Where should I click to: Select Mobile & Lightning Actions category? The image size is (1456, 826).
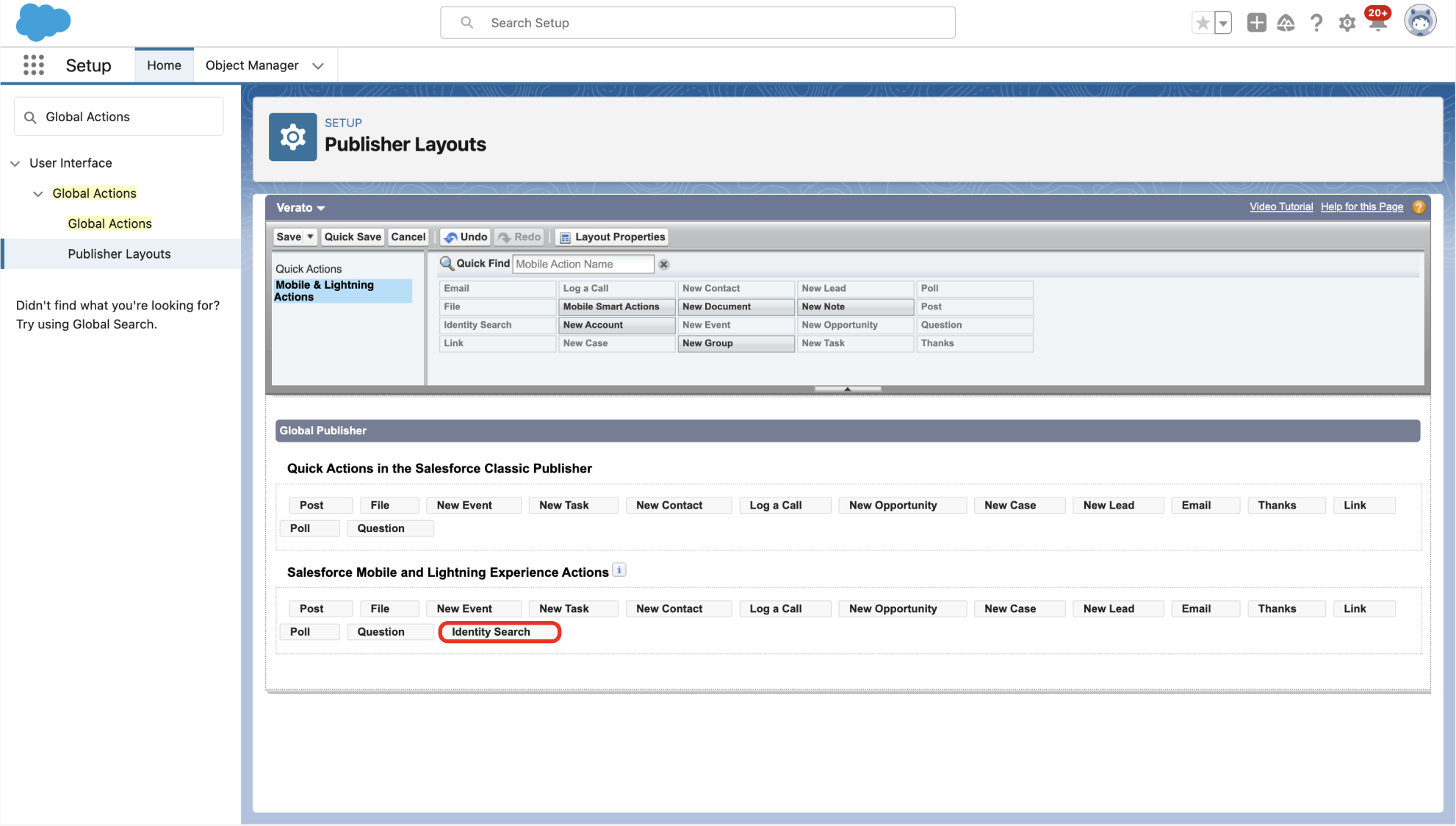342,291
